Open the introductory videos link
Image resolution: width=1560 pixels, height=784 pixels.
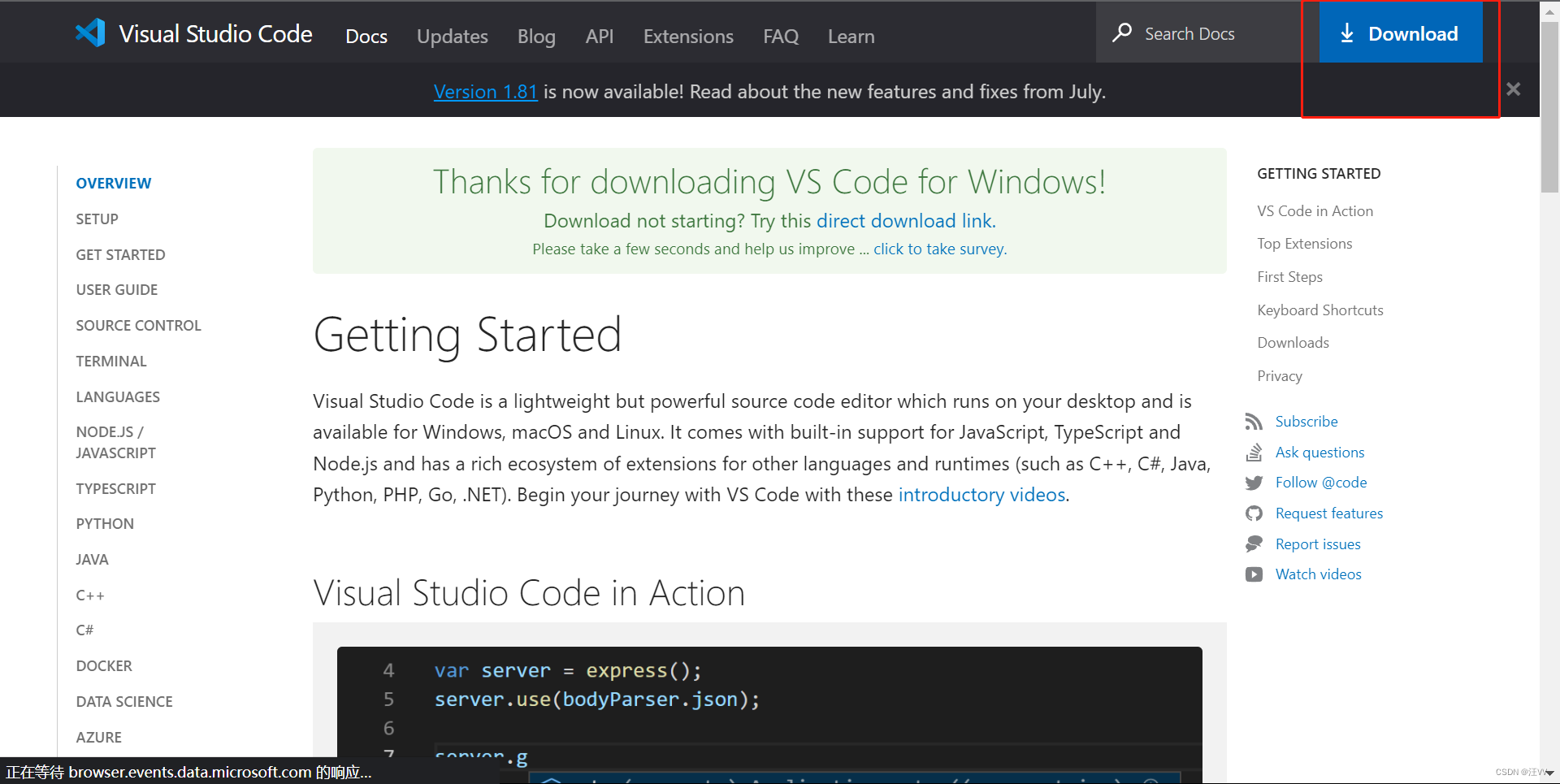pos(981,495)
